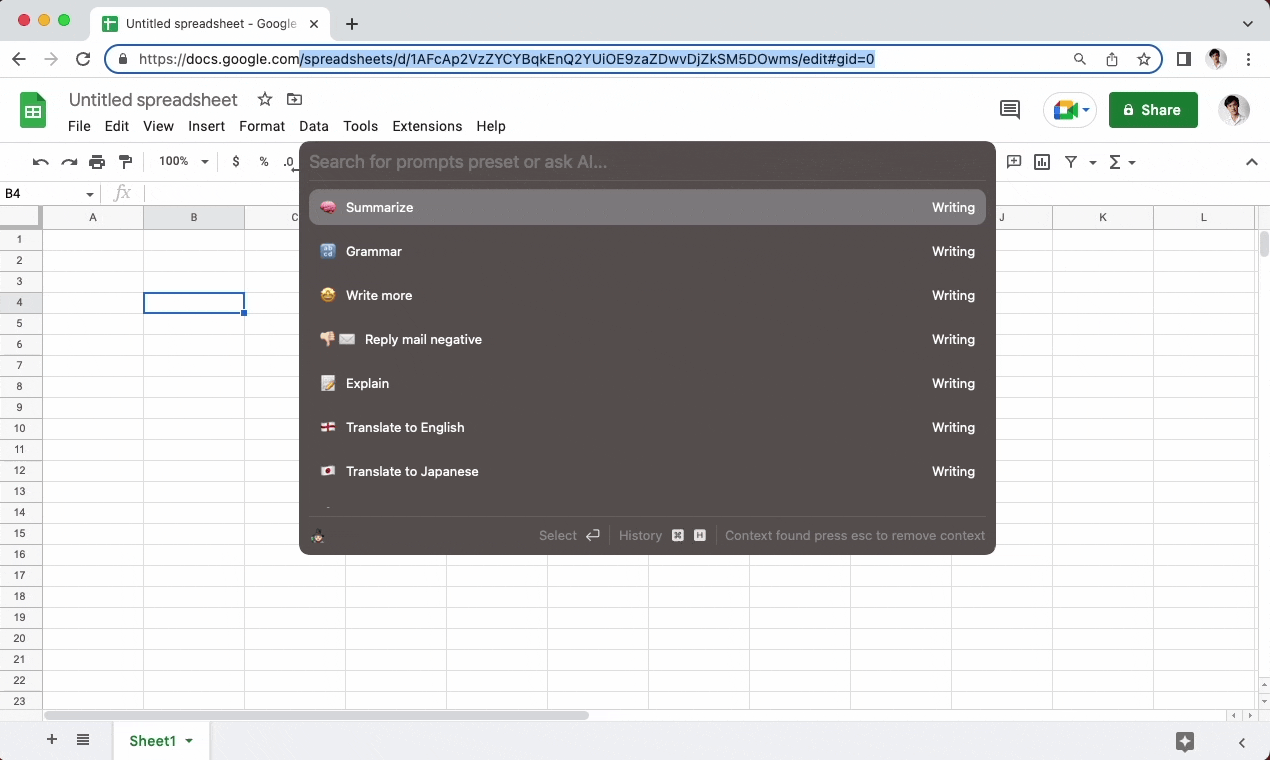Insert a chart using the chart icon
The image size is (1270, 760).
click(x=1042, y=162)
